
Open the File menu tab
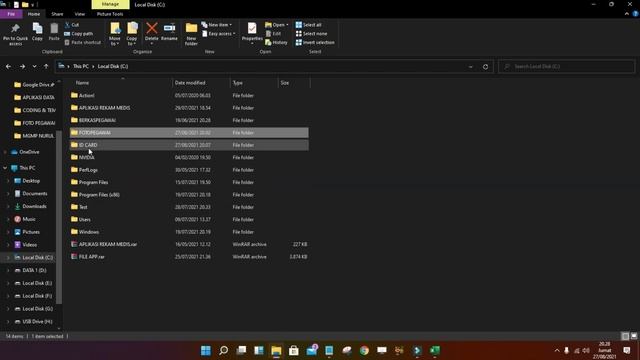click(11, 14)
